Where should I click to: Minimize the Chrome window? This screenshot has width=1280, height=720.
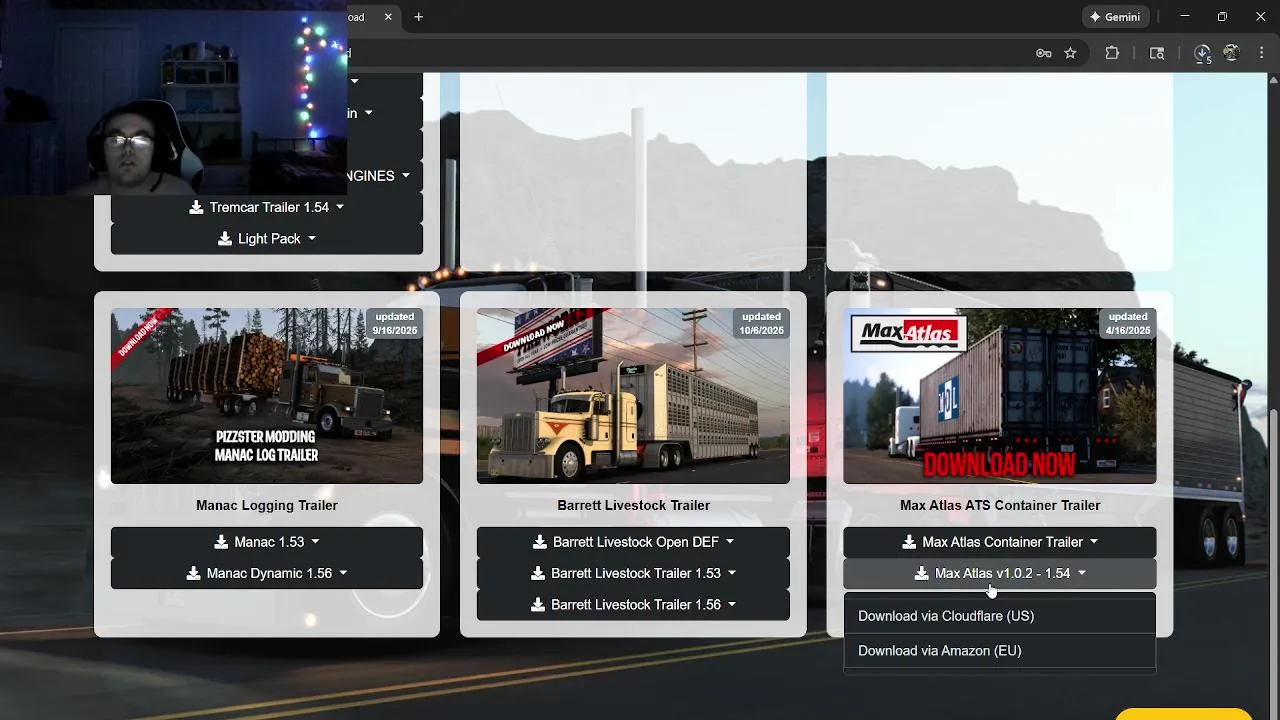pyautogui.click(x=1185, y=17)
